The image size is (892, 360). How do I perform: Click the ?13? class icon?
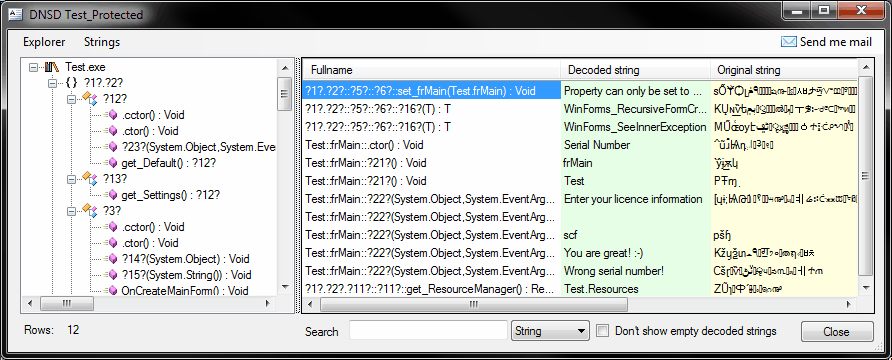pyautogui.click(x=90, y=179)
